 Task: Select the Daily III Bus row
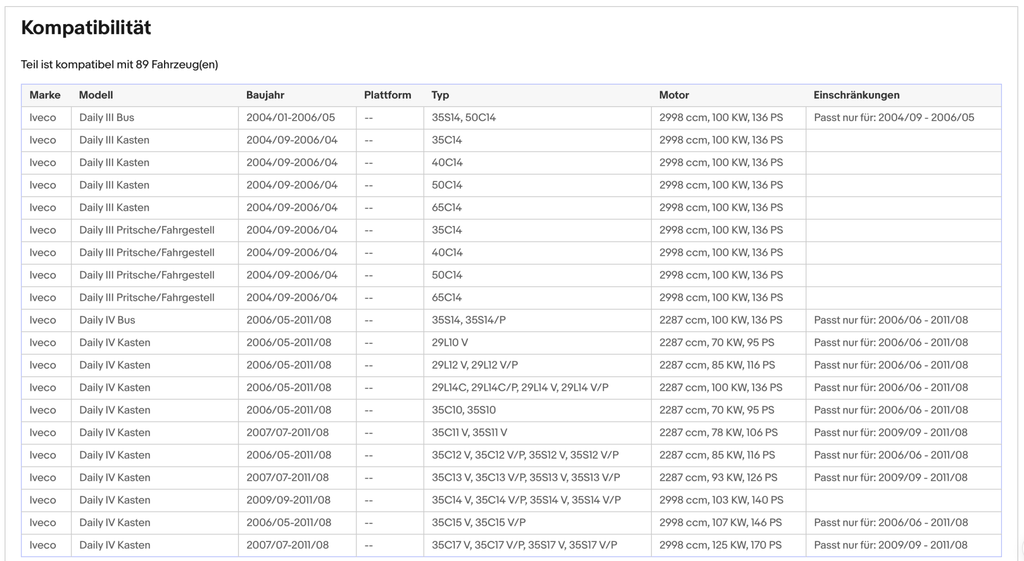pyautogui.click(x=511, y=118)
